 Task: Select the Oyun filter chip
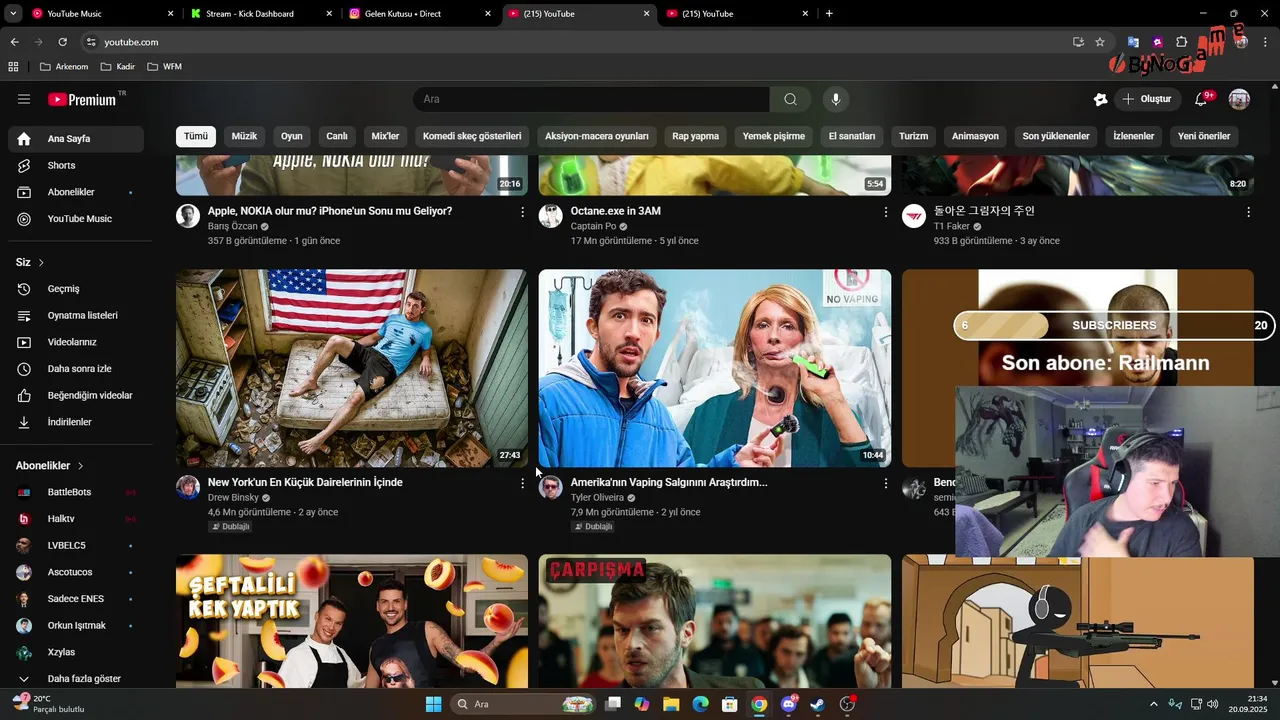(x=292, y=136)
